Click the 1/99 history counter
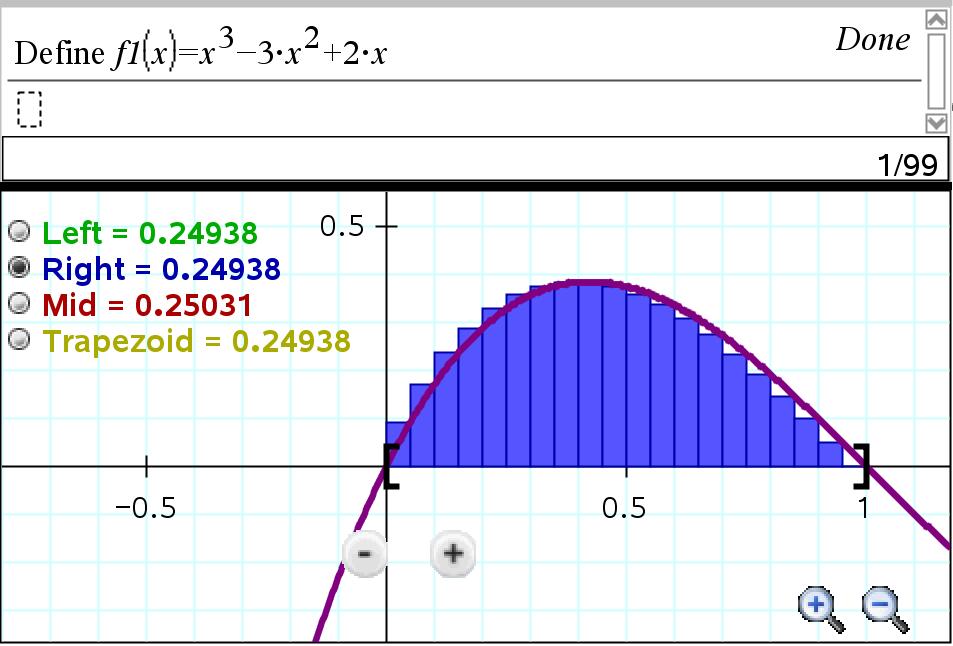Screen dimensions: 953x646 coord(906,165)
